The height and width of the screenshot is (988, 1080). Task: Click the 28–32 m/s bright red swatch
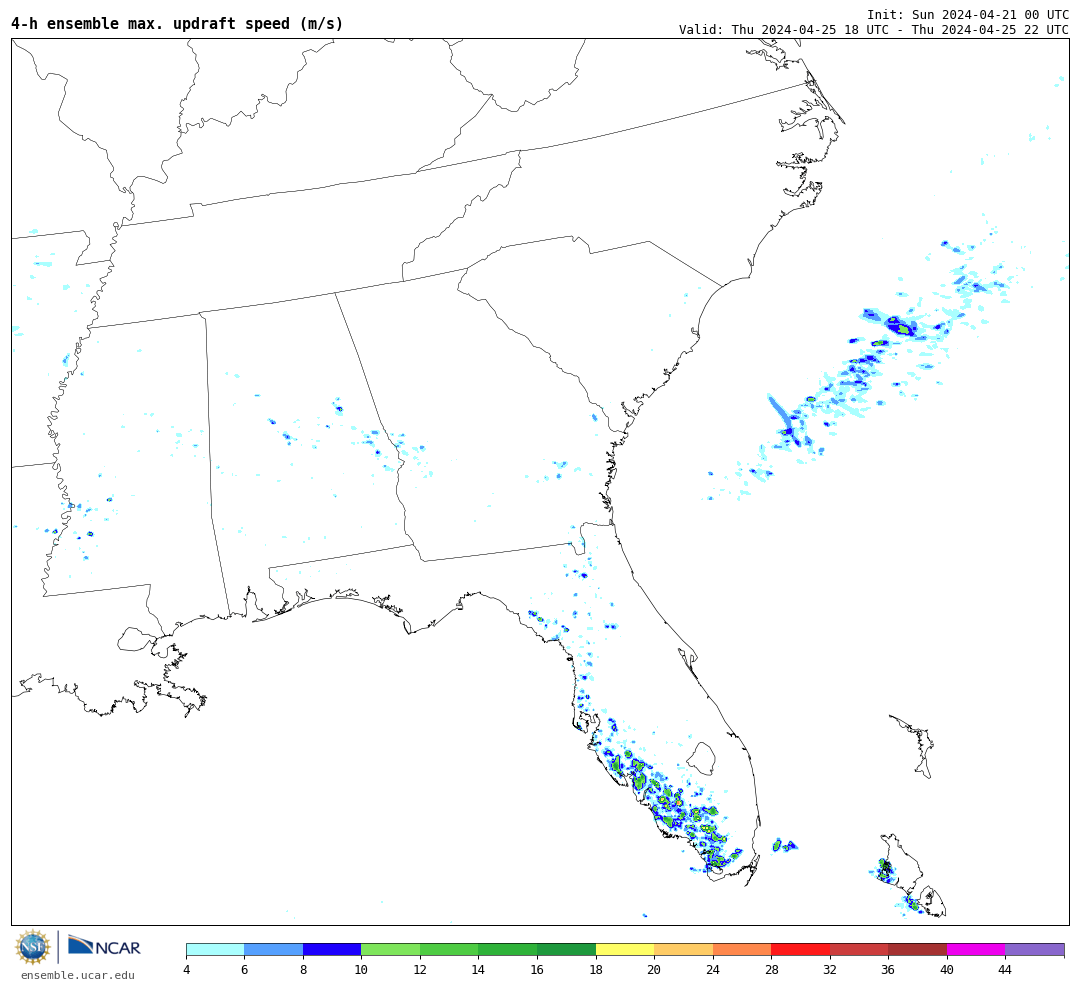(800, 950)
